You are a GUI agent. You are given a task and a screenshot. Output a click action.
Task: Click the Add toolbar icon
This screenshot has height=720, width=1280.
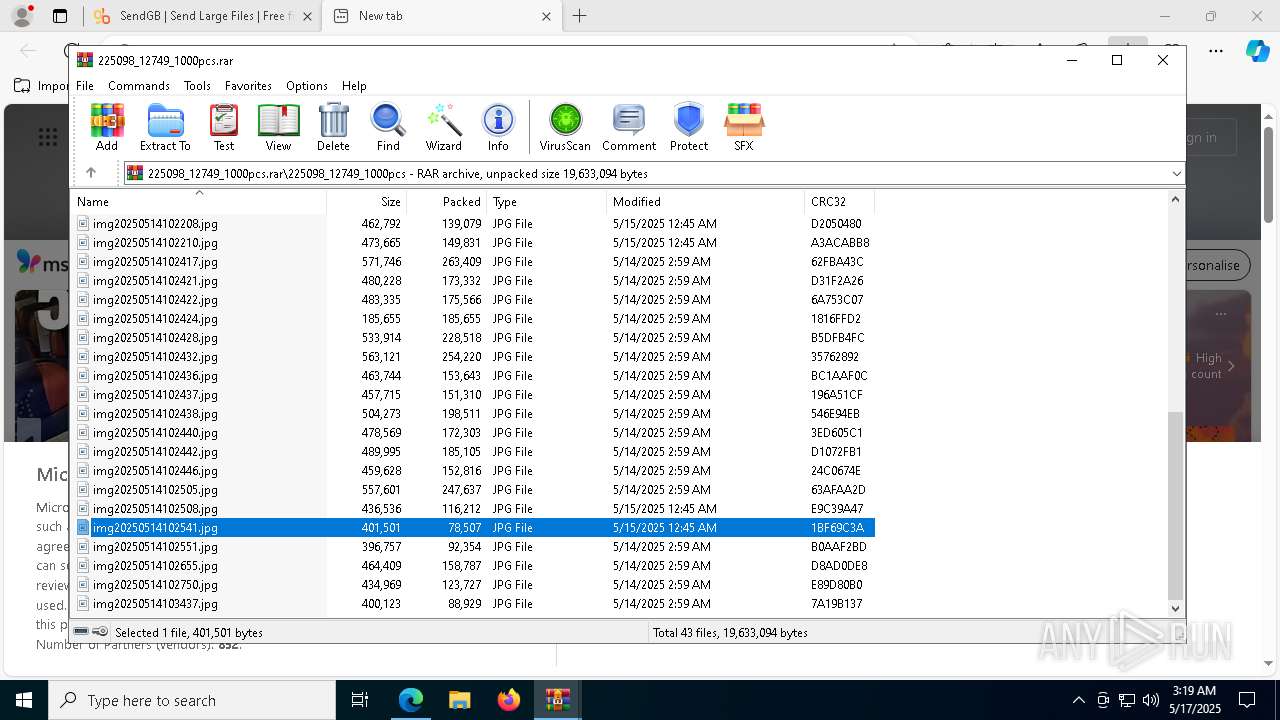point(107,127)
